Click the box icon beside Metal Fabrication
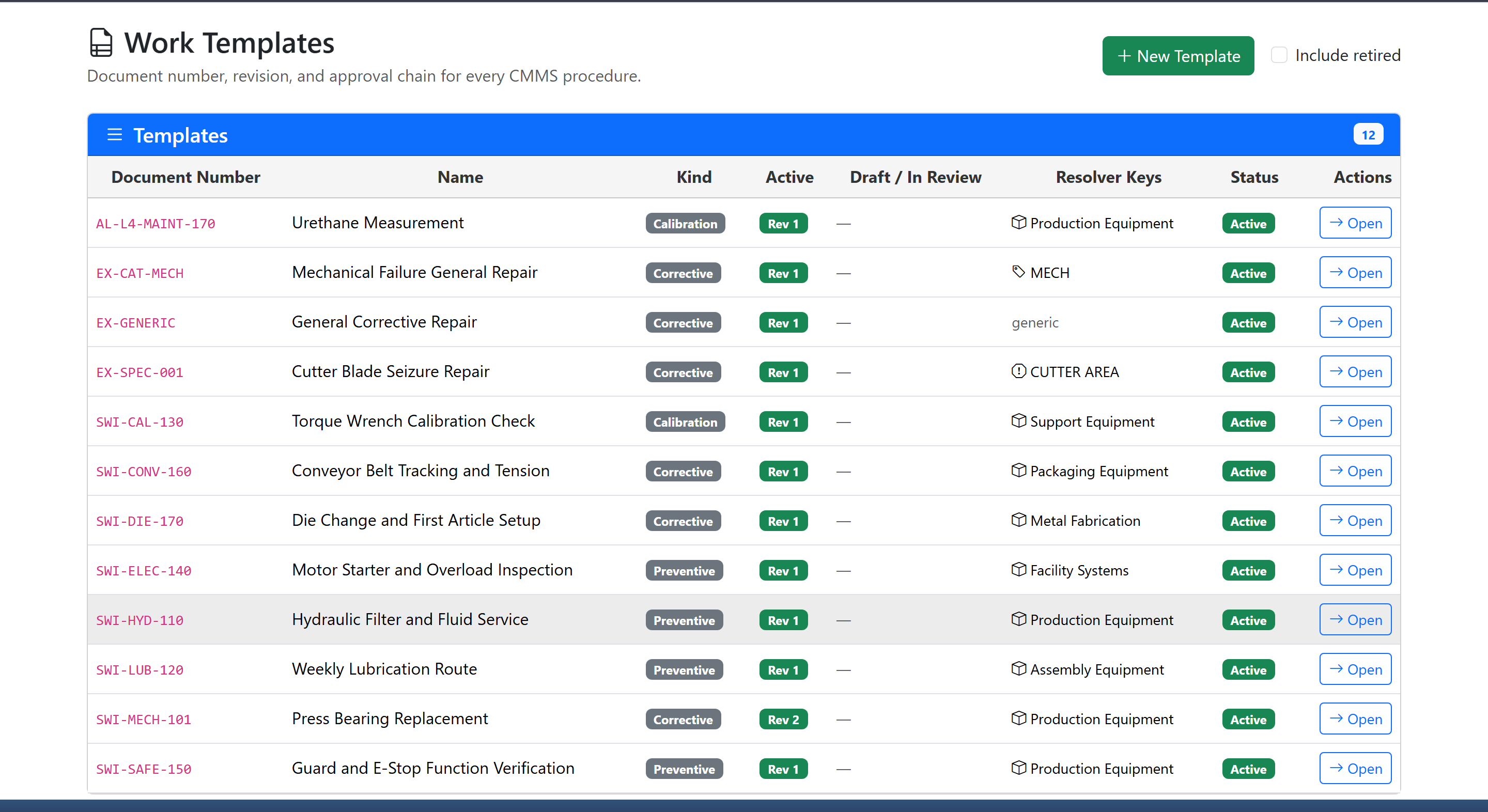The height and width of the screenshot is (812, 1488). pyautogui.click(x=1018, y=520)
